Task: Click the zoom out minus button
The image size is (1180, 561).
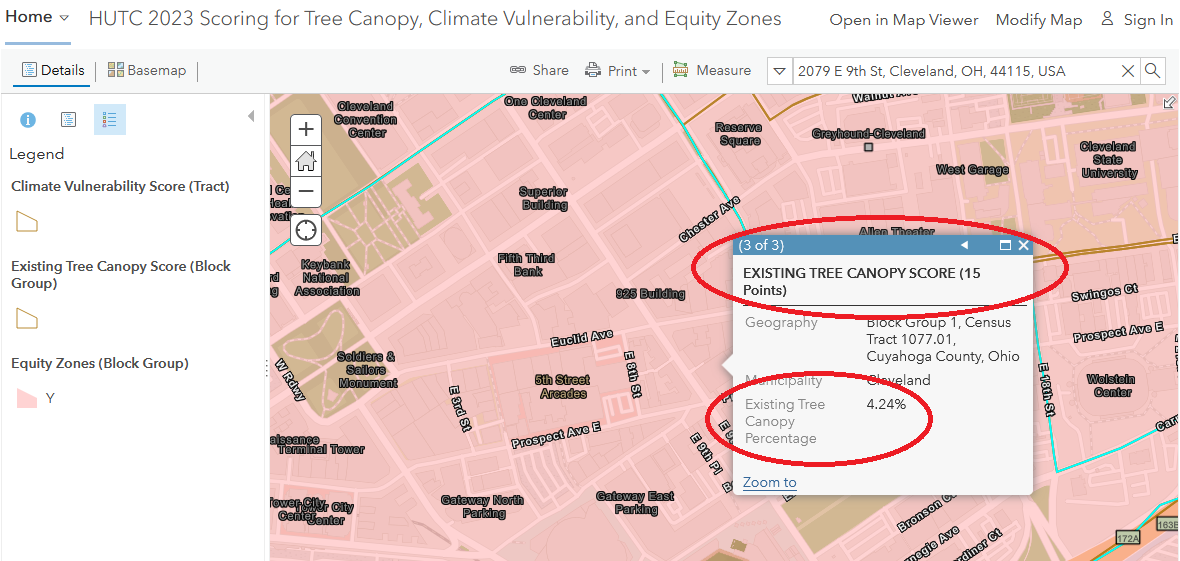Action: (306, 191)
